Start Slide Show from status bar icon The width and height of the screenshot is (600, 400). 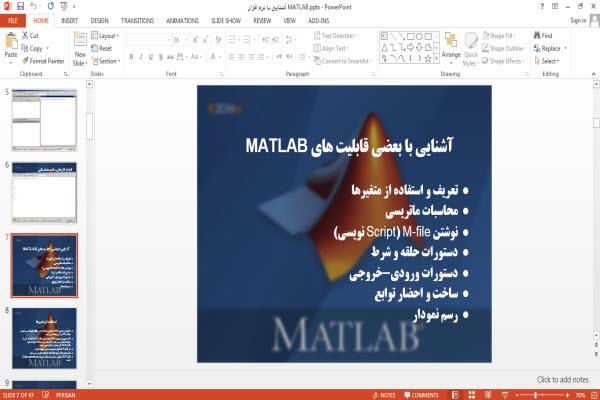pos(505,395)
